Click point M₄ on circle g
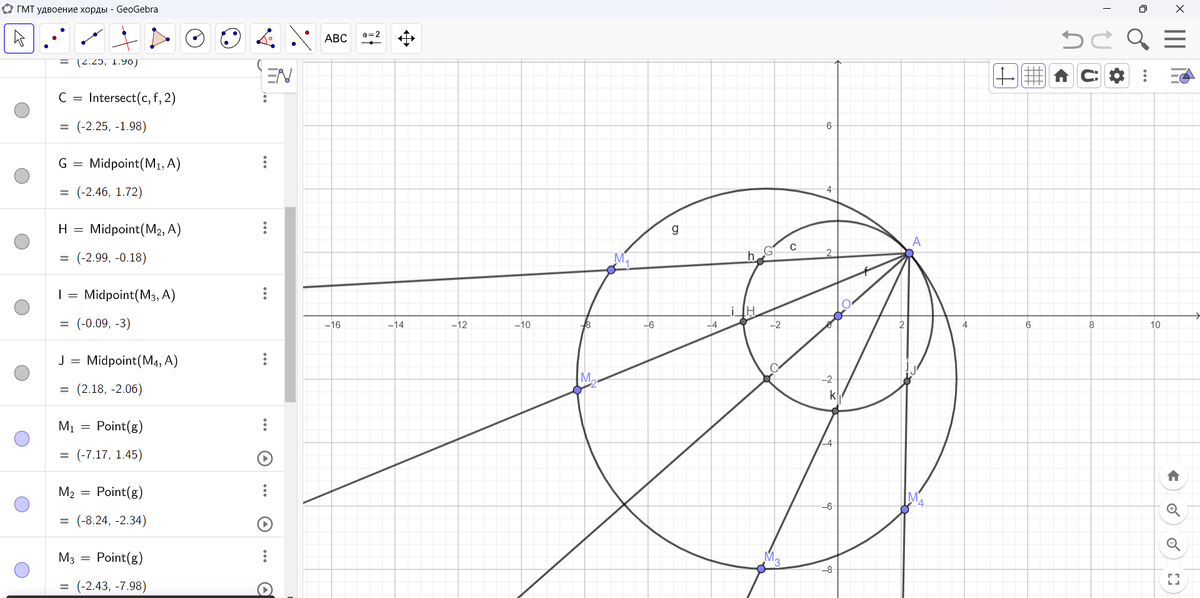1200x598 pixels. (905, 510)
